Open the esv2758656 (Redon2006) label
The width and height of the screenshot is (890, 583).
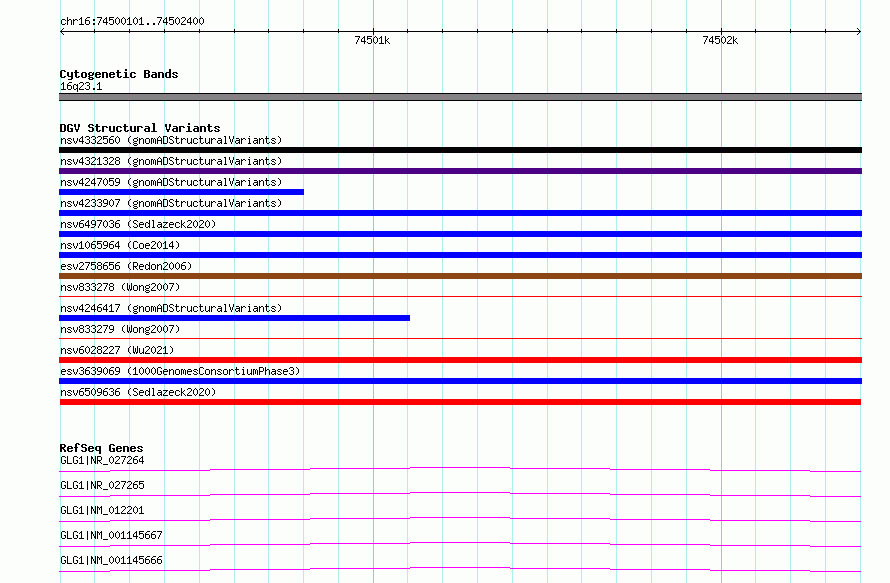126,266
